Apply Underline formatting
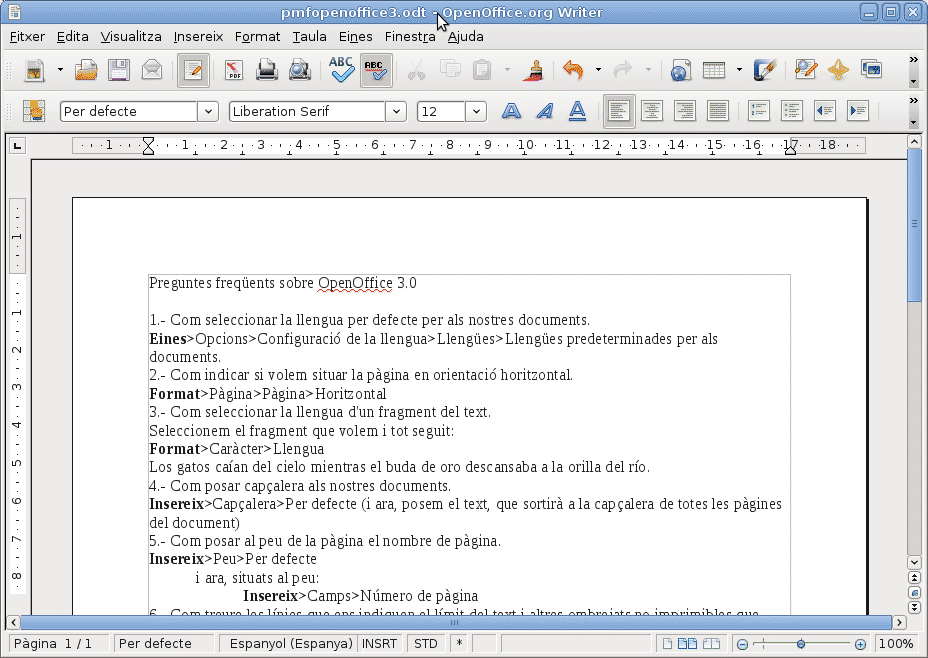Image resolution: width=928 pixels, height=658 pixels. (x=578, y=111)
